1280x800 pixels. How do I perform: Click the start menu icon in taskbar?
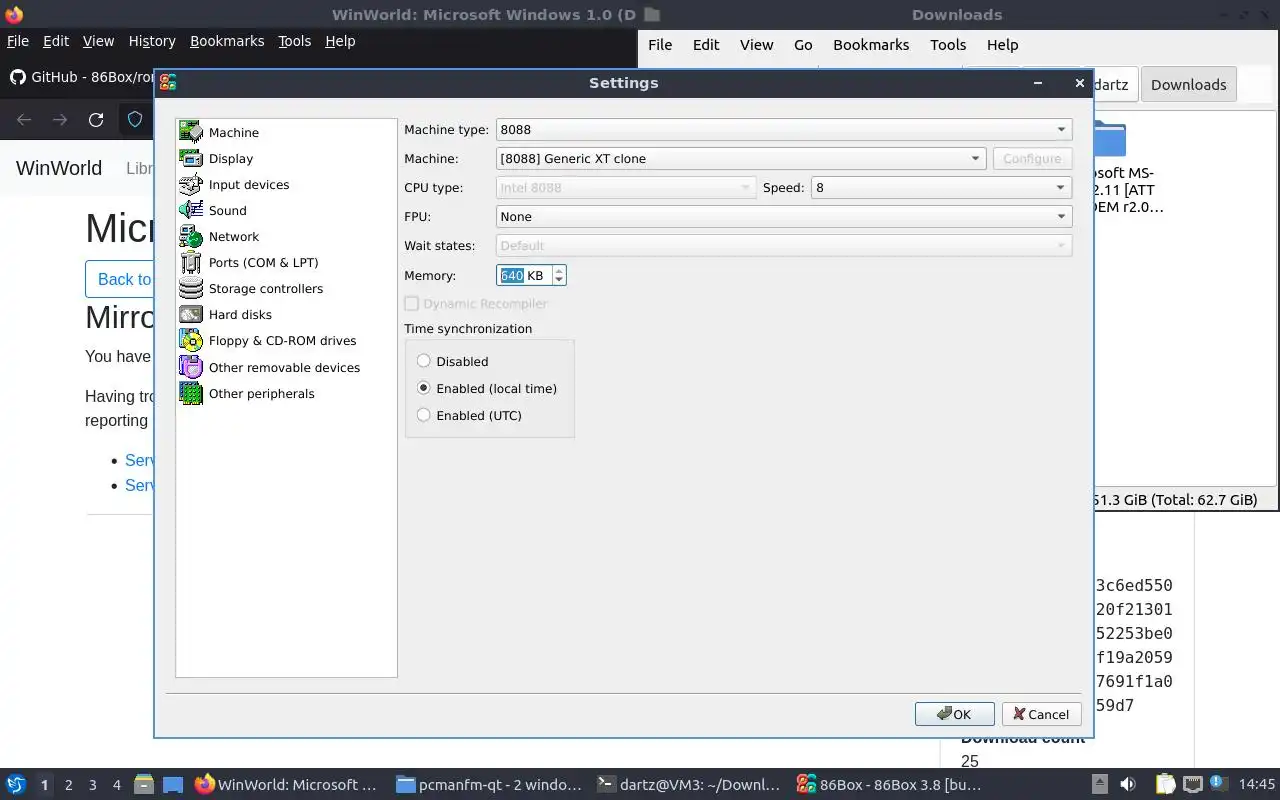pos(16,785)
